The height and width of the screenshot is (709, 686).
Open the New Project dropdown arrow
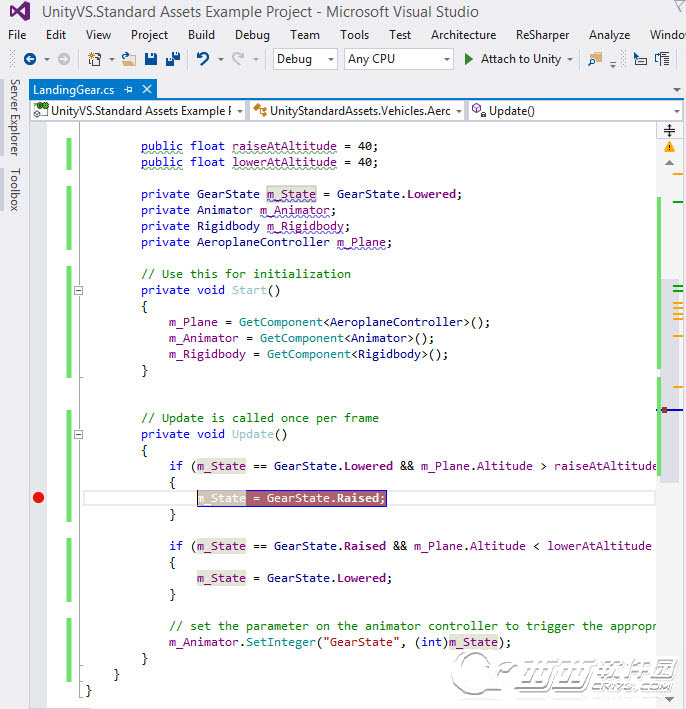pyautogui.click(x=112, y=59)
